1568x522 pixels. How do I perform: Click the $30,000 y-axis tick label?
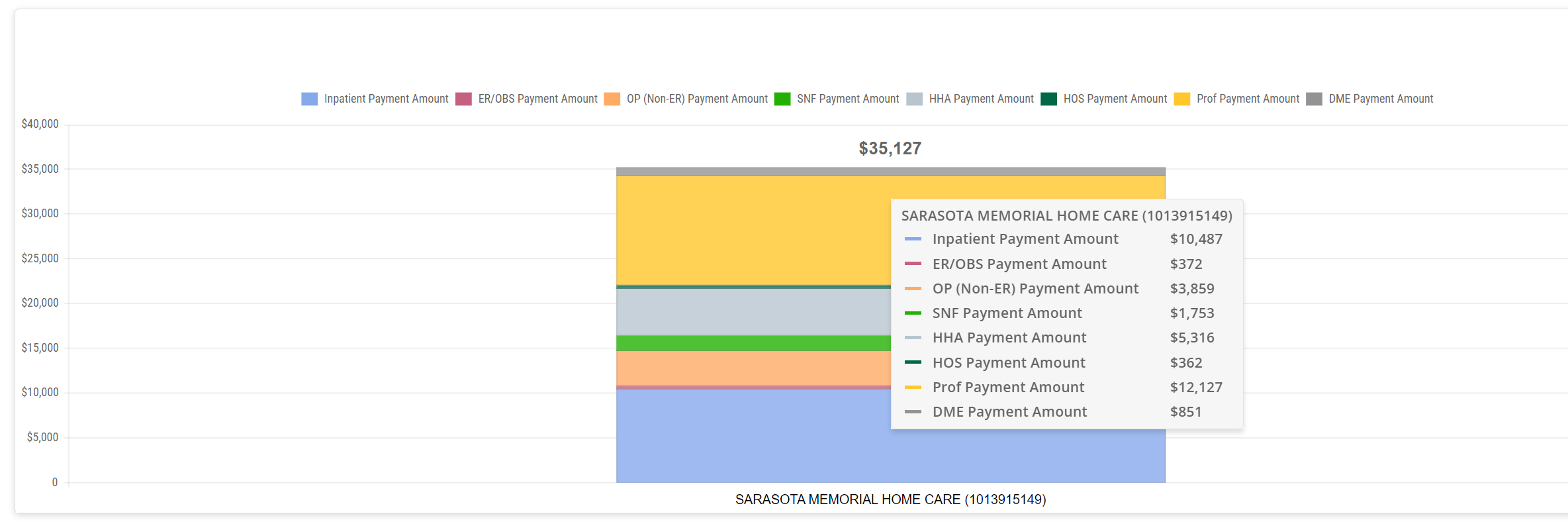tap(40, 213)
